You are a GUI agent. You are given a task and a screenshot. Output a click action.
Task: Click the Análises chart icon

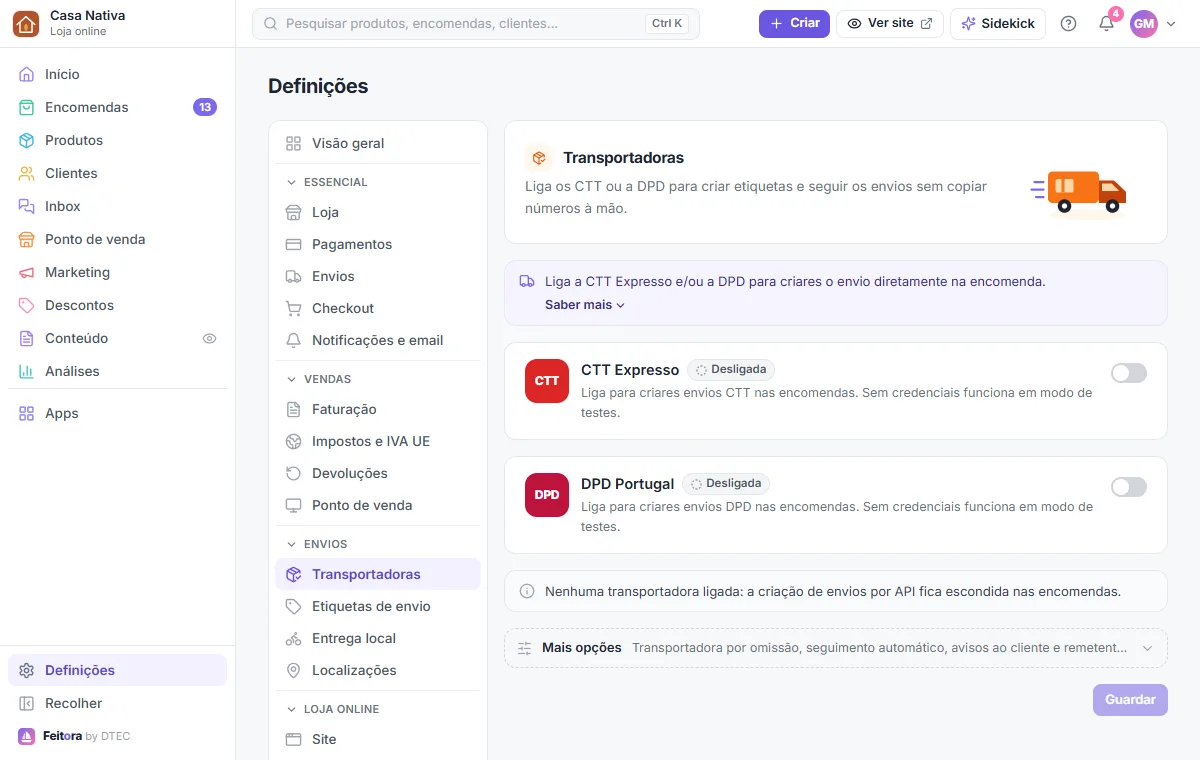27,371
